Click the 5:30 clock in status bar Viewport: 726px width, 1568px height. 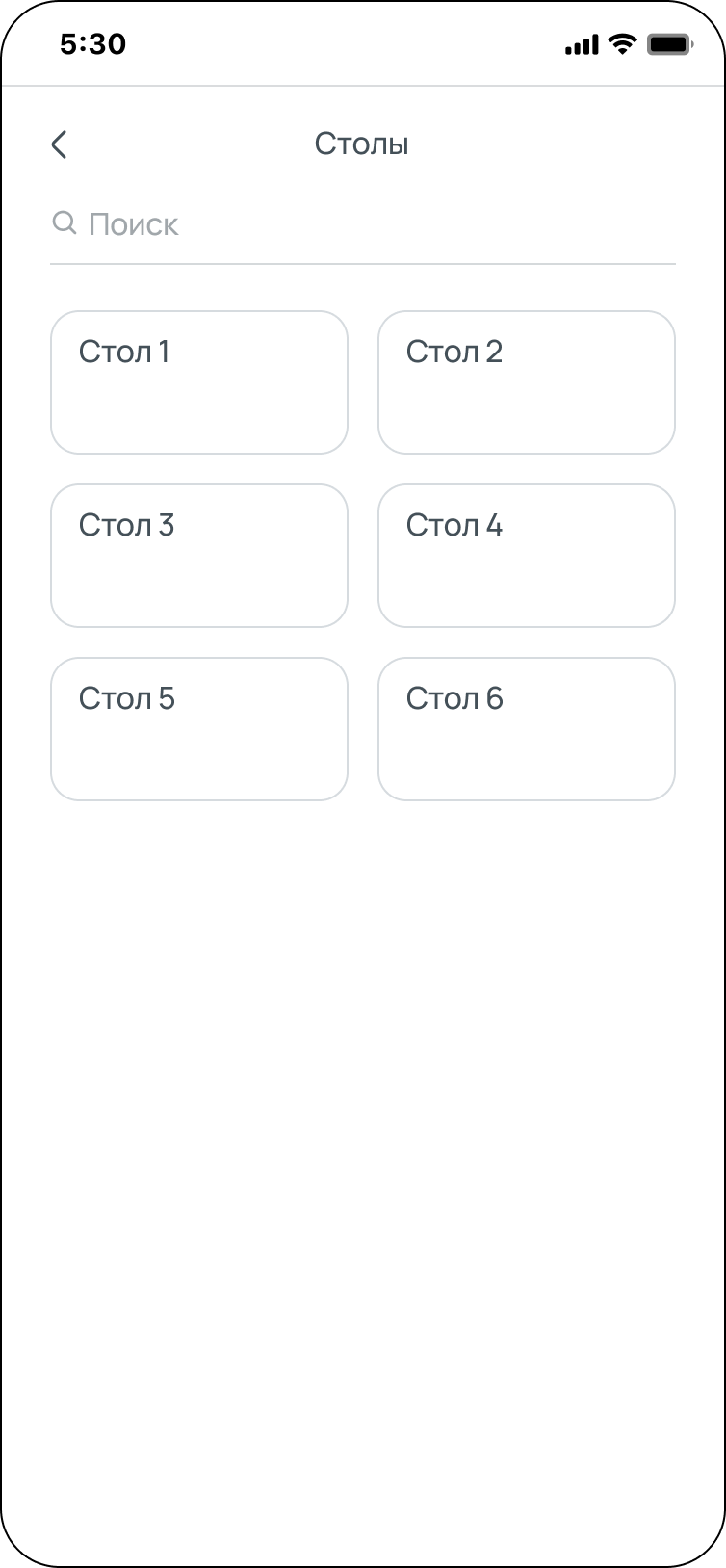(92, 44)
